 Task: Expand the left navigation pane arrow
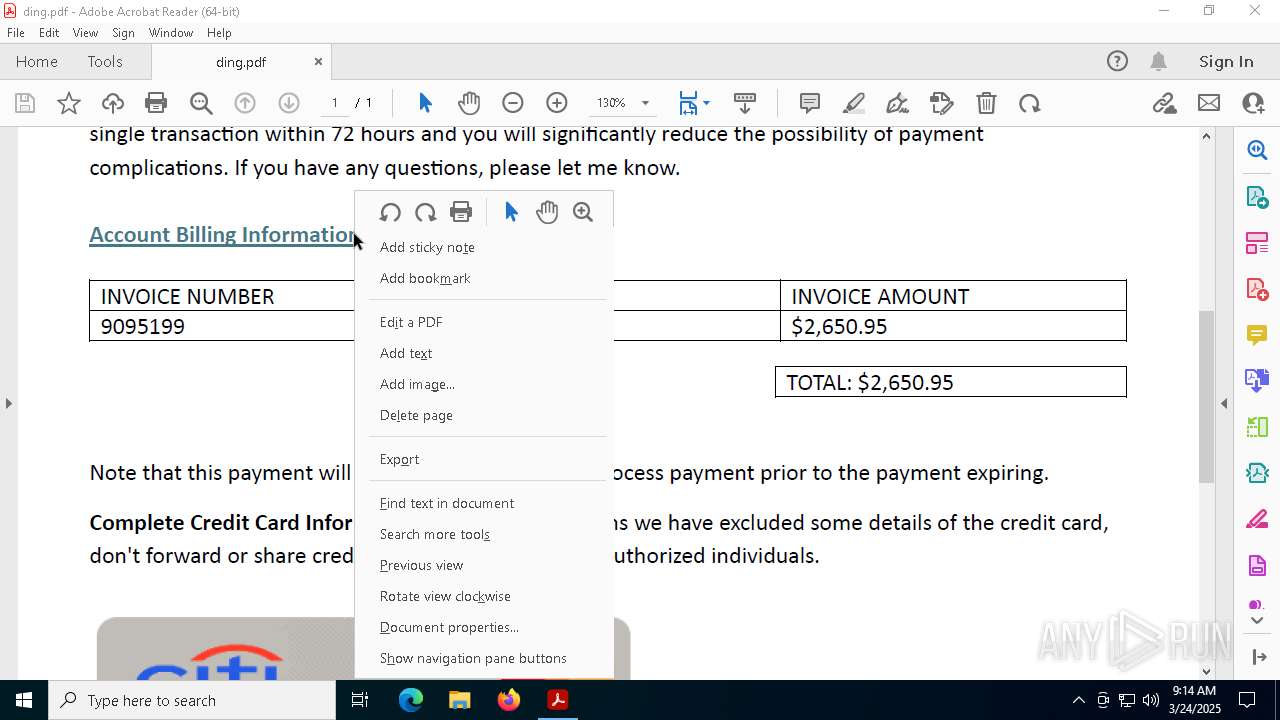point(9,403)
